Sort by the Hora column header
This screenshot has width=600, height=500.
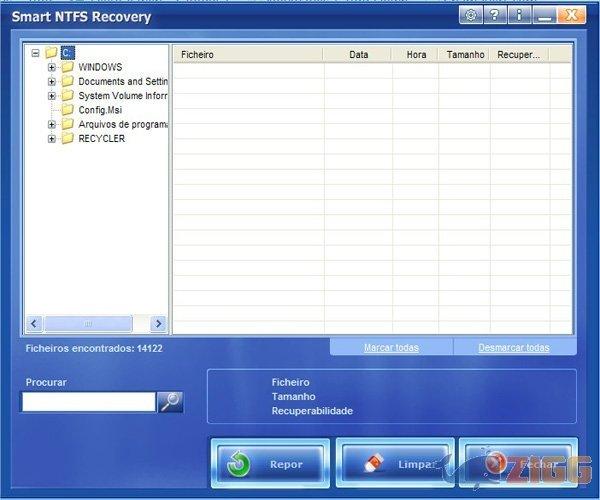[x=416, y=54]
